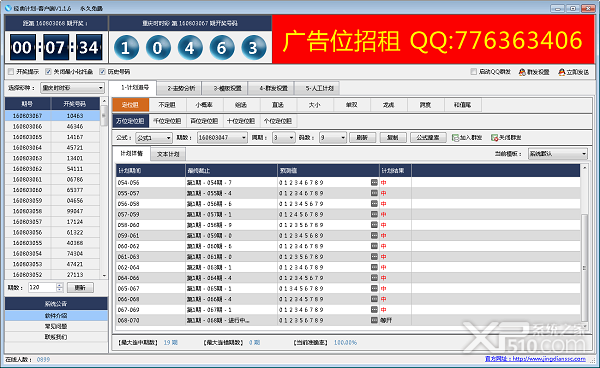Click the 加入群发 icon

[455, 138]
